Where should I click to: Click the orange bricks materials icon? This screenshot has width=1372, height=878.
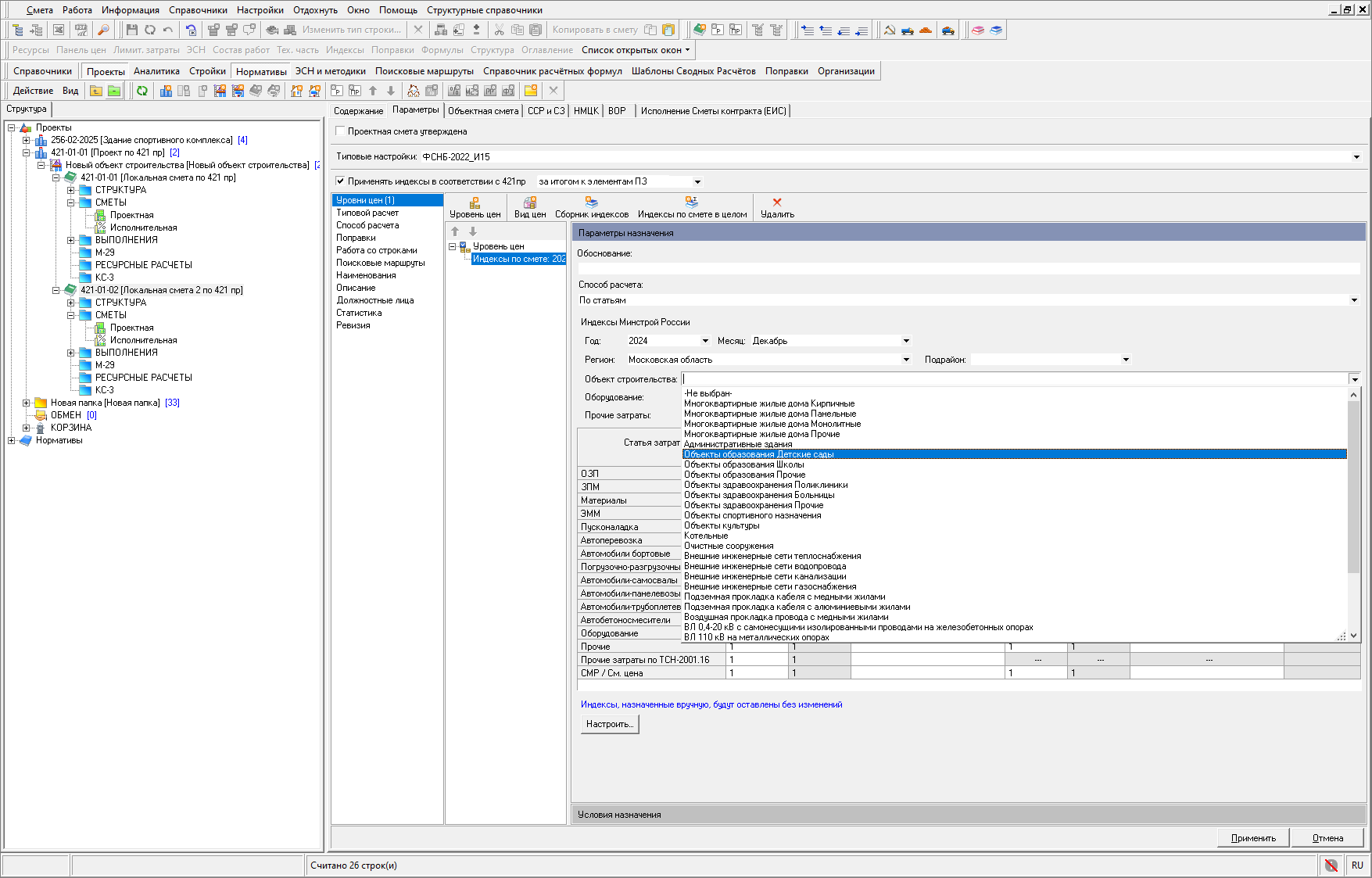[x=926, y=30]
